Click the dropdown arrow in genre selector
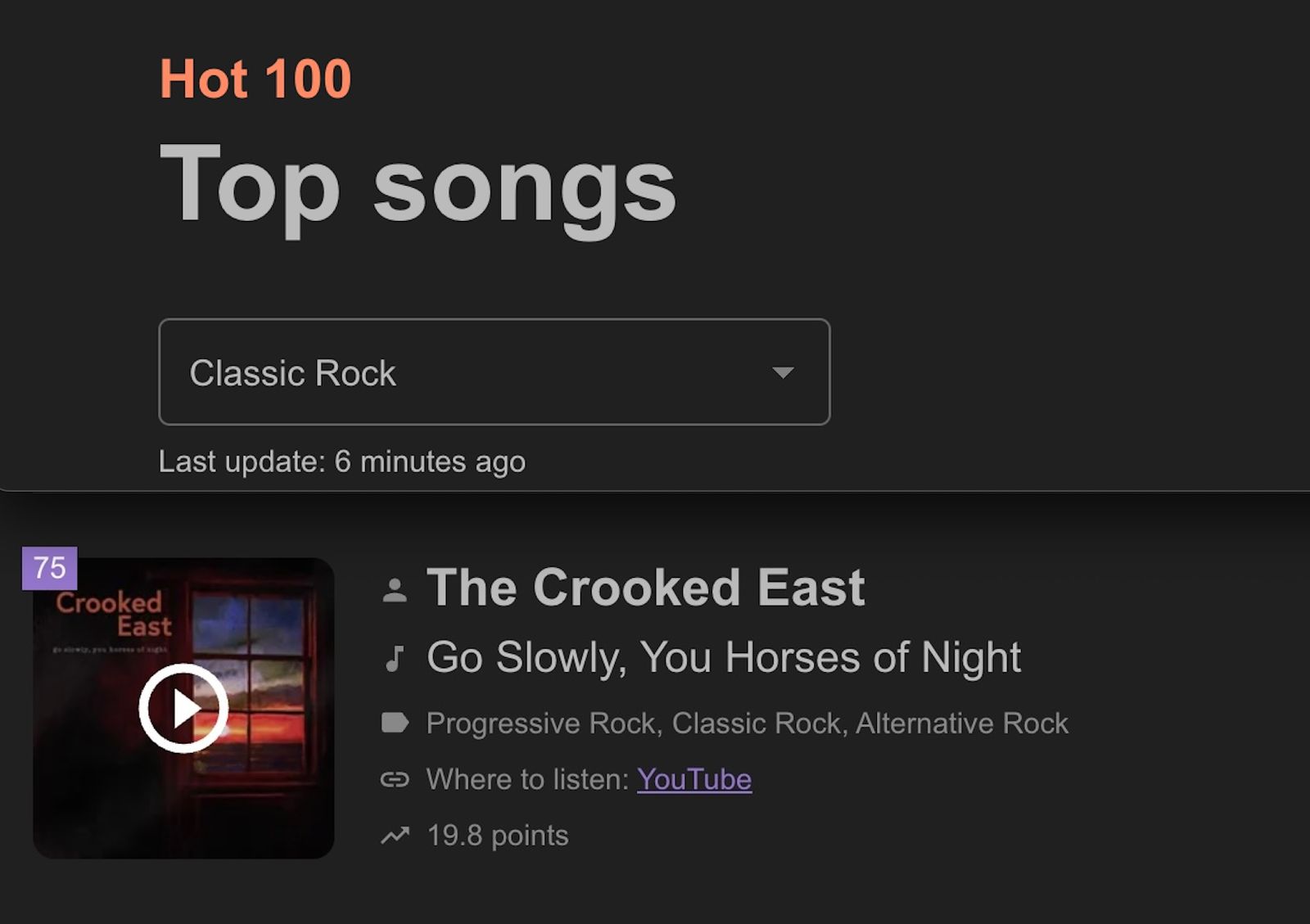1310x924 pixels. coord(783,373)
